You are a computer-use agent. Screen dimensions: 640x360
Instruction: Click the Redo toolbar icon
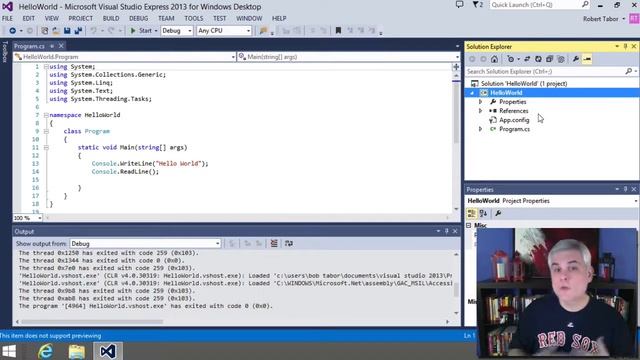click(x=111, y=31)
